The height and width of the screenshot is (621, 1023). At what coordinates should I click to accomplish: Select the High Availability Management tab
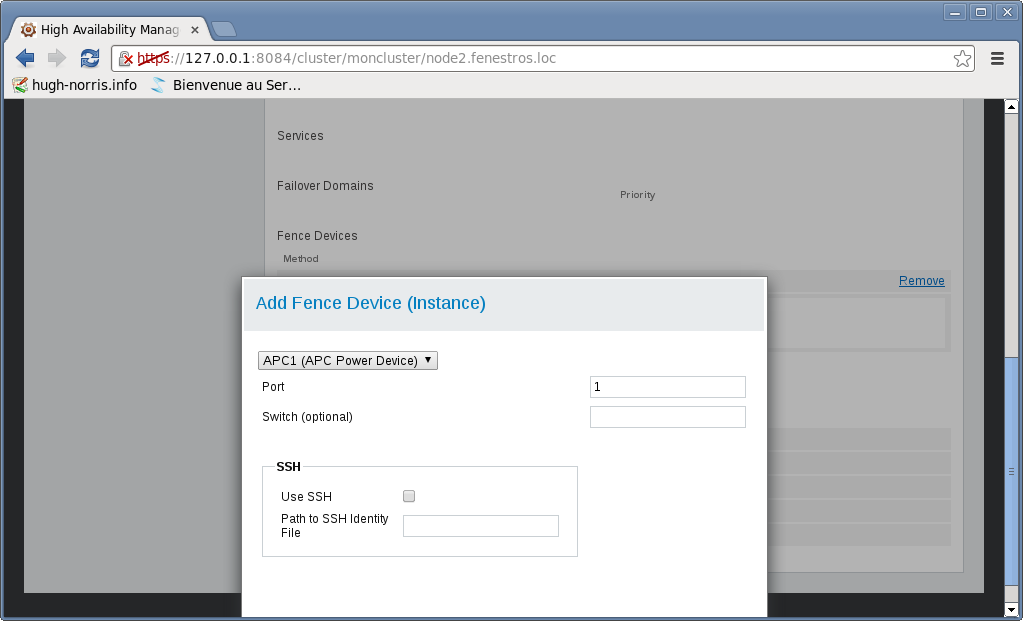[105, 30]
